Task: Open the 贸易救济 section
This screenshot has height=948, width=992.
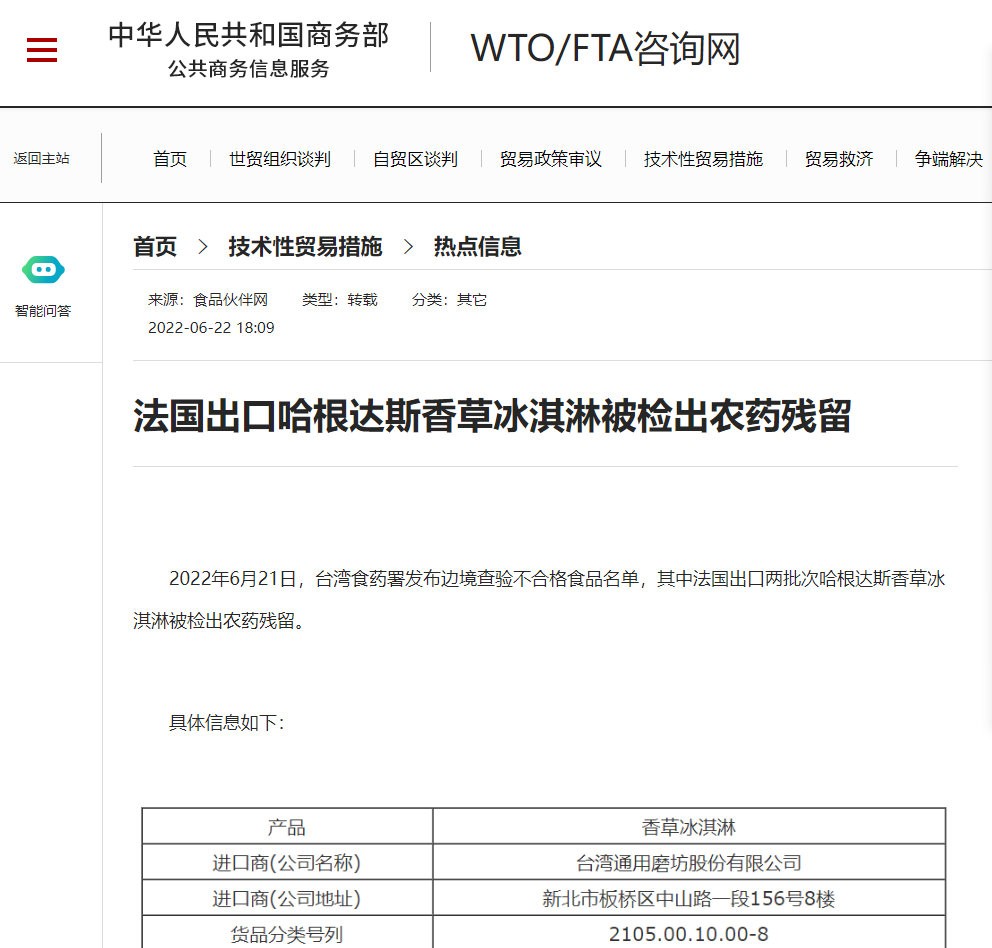Action: click(x=838, y=159)
